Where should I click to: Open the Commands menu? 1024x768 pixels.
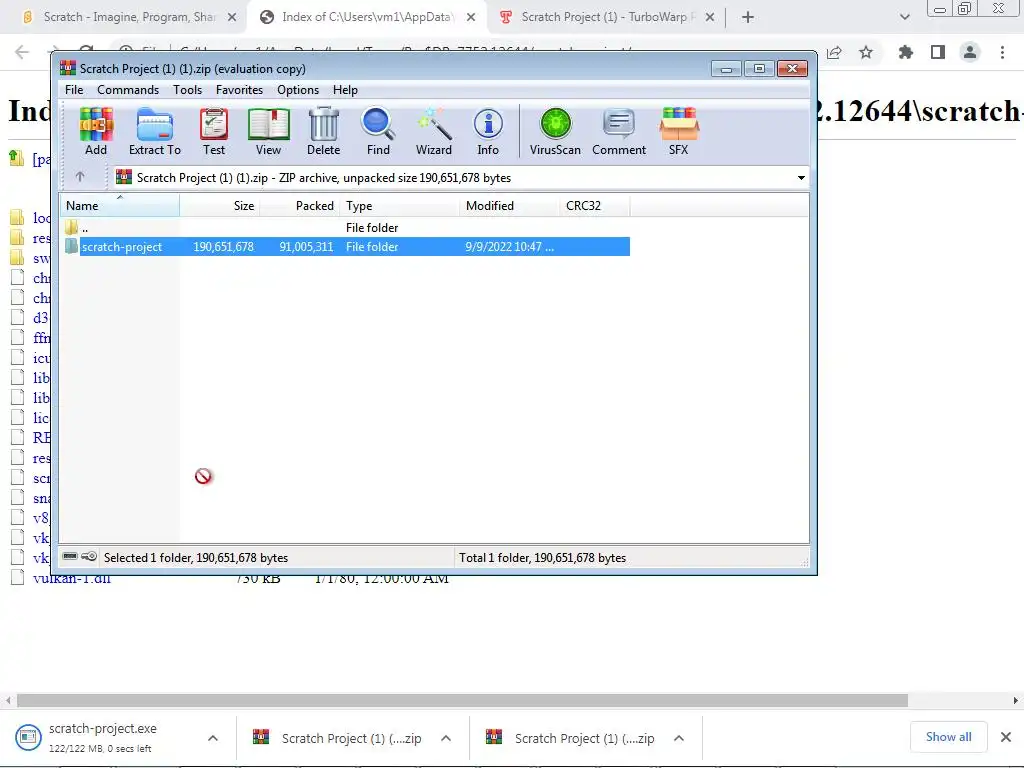pyautogui.click(x=128, y=89)
